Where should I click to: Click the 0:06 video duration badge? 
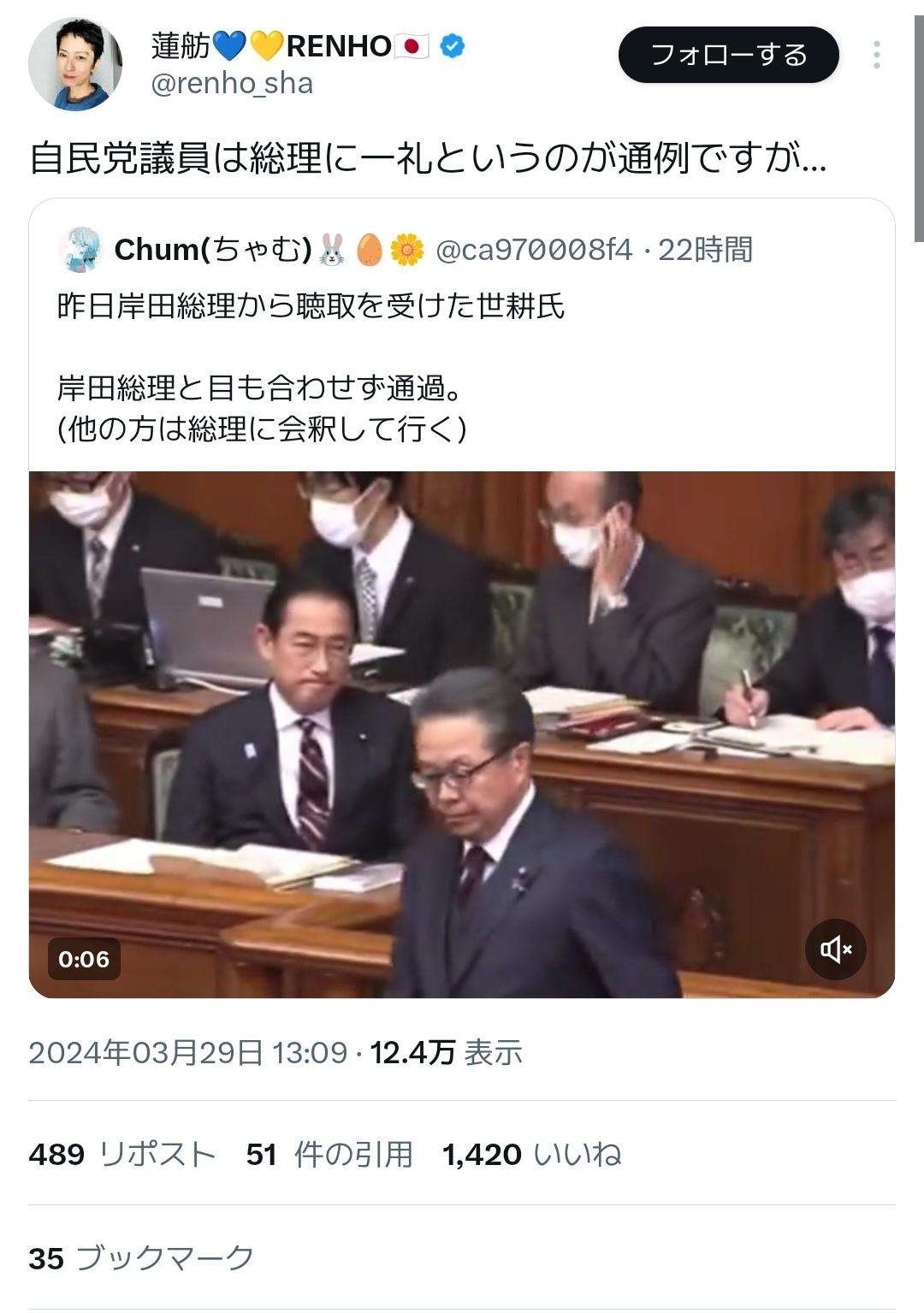84,959
